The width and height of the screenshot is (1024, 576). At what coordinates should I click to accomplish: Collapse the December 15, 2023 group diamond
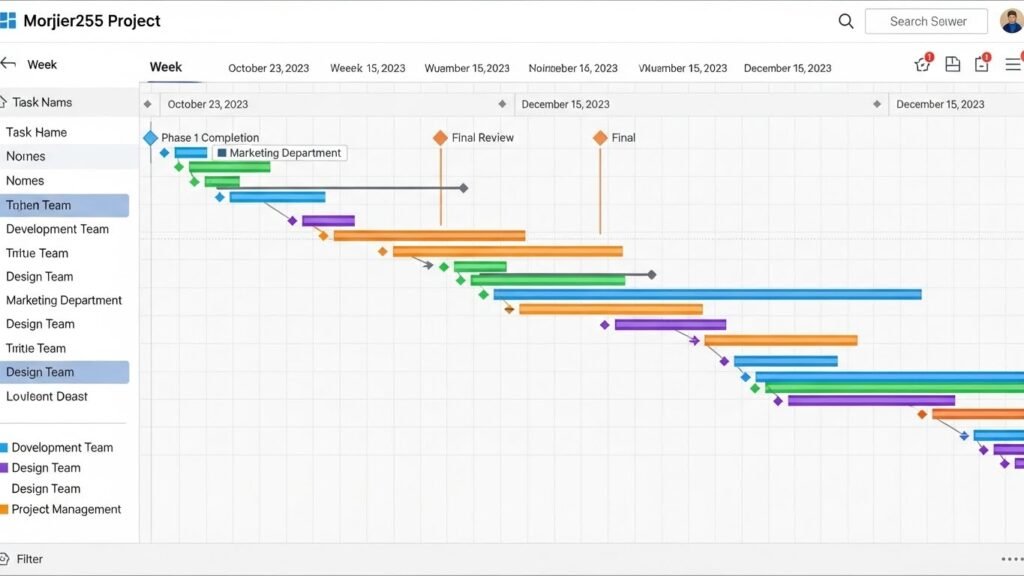[x=503, y=103]
